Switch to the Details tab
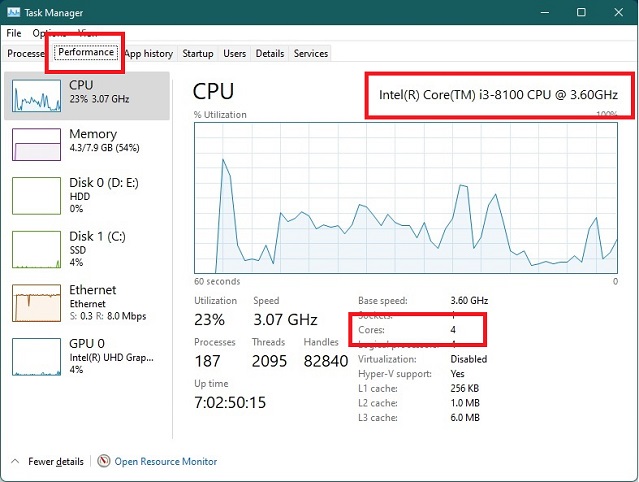Screen dimensions: 639x482 click(270, 53)
